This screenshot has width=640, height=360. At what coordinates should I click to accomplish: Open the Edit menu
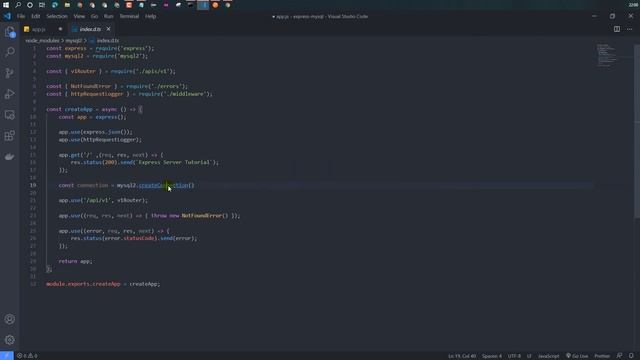pos(36,16)
